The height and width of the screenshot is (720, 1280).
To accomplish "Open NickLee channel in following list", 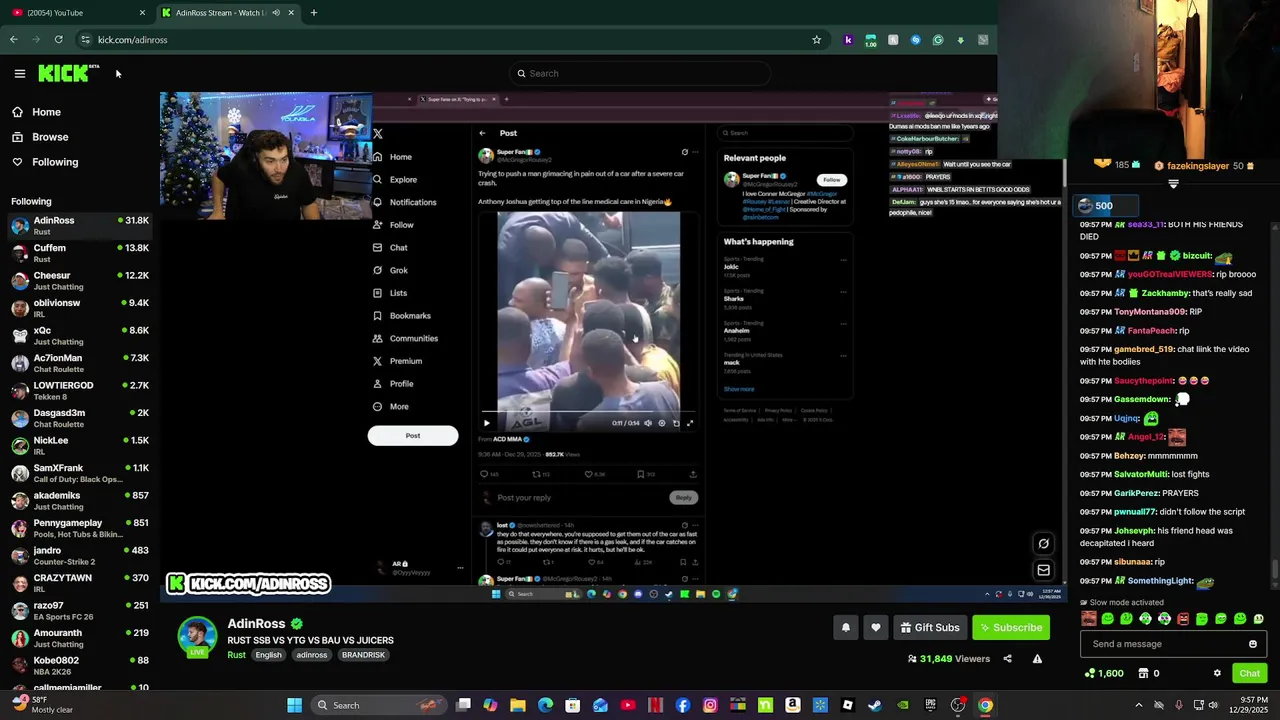I will pyautogui.click(x=80, y=446).
